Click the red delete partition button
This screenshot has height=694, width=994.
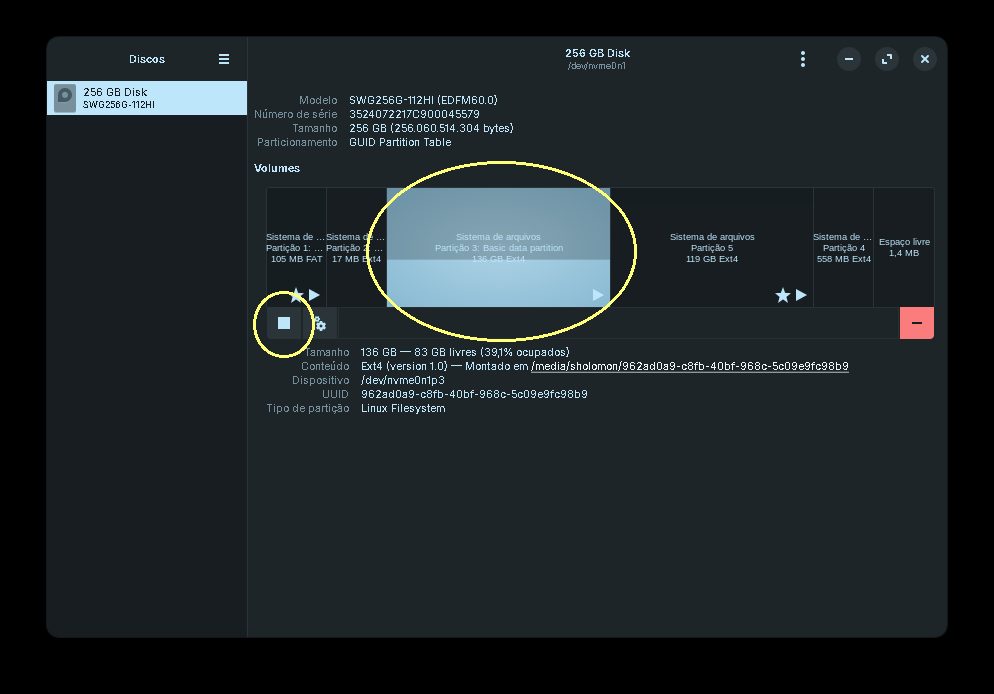(x=916, y=323)
